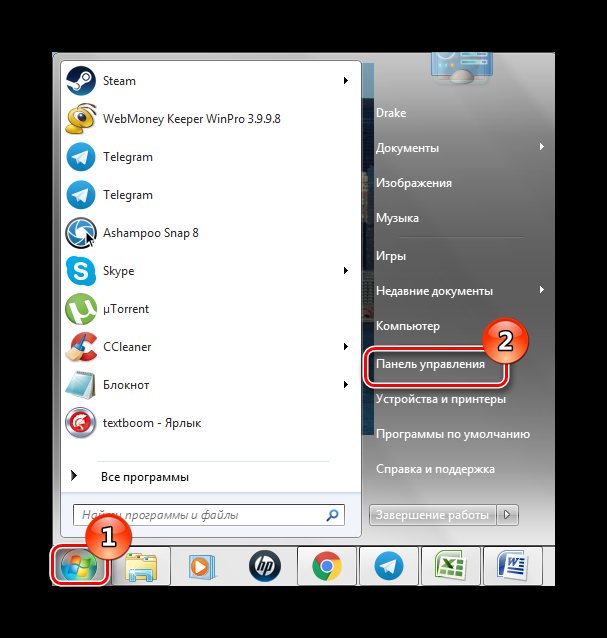
Task: Click the Недавние документы label text
Action: coord(434,291)
